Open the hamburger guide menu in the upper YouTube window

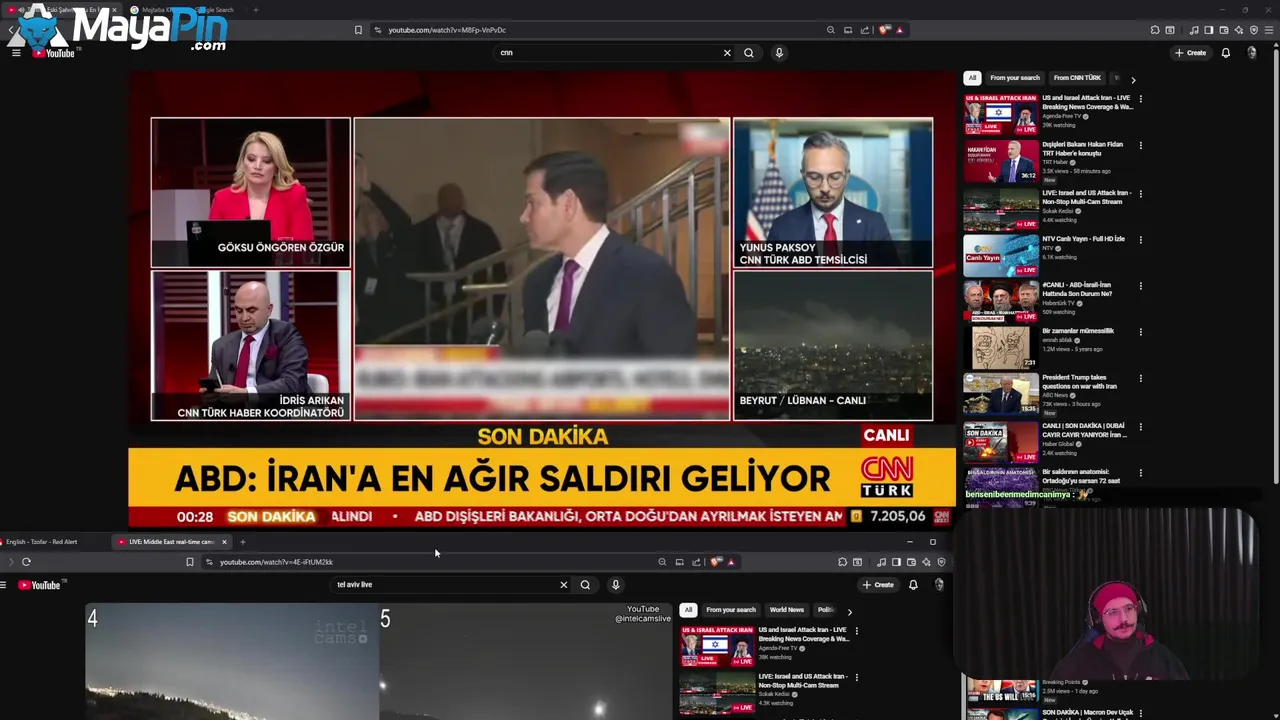pyautogui.click(x=16, y=52)
